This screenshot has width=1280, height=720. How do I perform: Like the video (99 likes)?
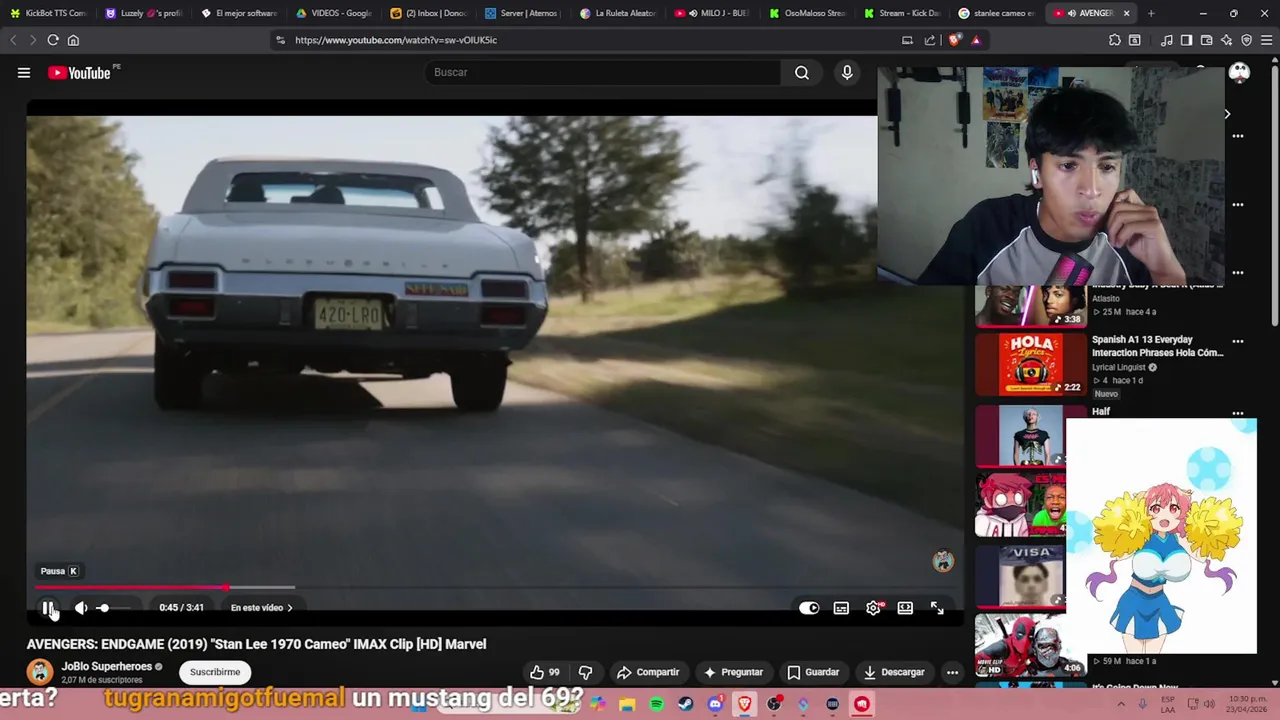tap(545, 672)
